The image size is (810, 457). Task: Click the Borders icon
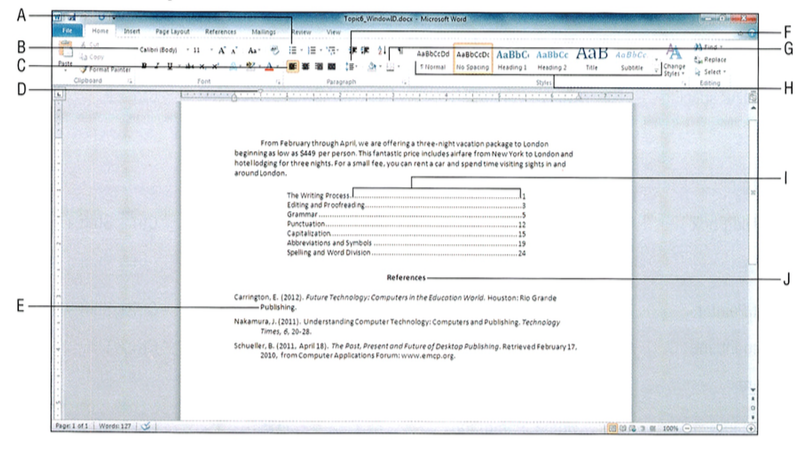click(x=391, y=67)
